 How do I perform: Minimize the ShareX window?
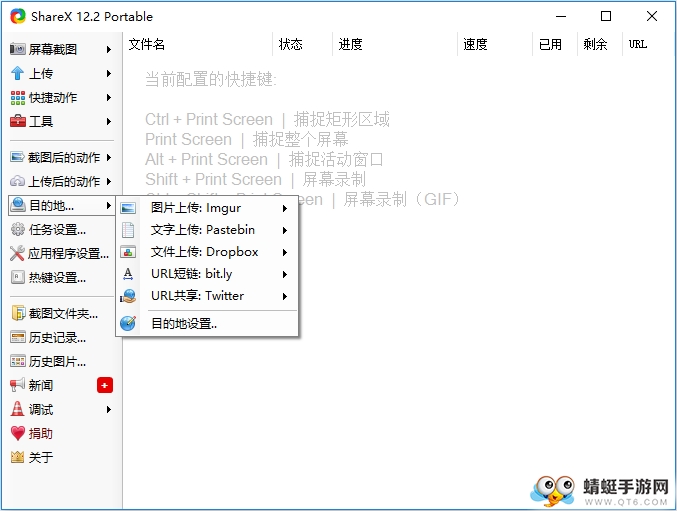click(561, 16)
